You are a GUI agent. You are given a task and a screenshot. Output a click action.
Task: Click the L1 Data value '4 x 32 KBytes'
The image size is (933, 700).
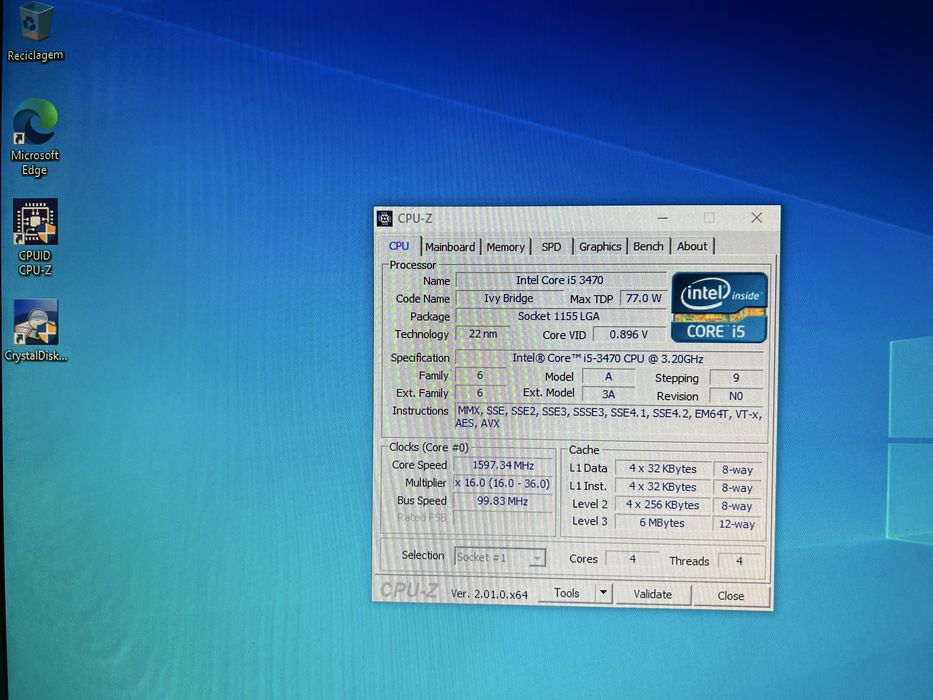663,468
